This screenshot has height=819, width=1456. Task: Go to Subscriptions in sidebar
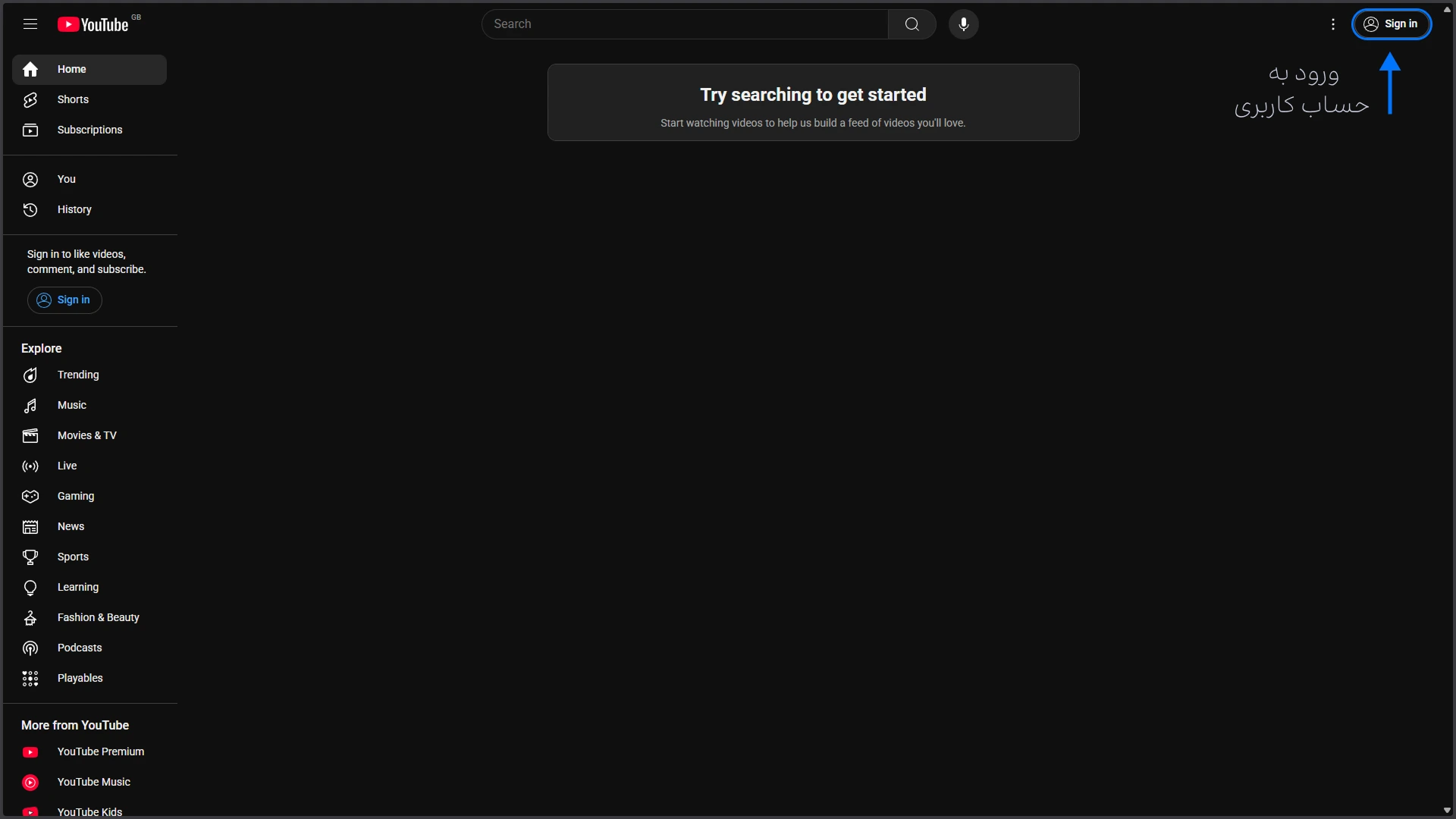(89, 130)
